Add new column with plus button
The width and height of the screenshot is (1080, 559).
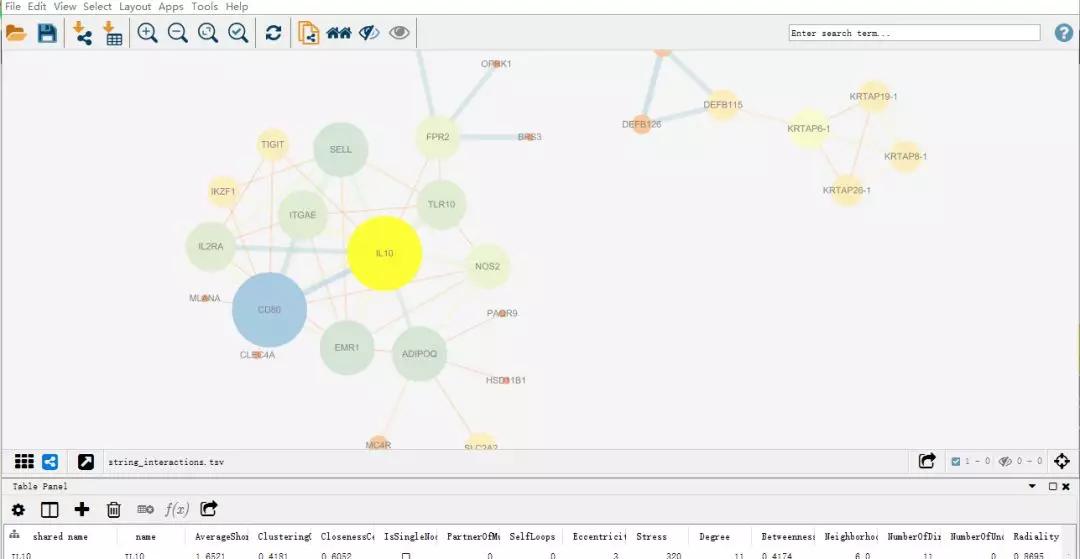pyautogui.click(x=82, y=509)
